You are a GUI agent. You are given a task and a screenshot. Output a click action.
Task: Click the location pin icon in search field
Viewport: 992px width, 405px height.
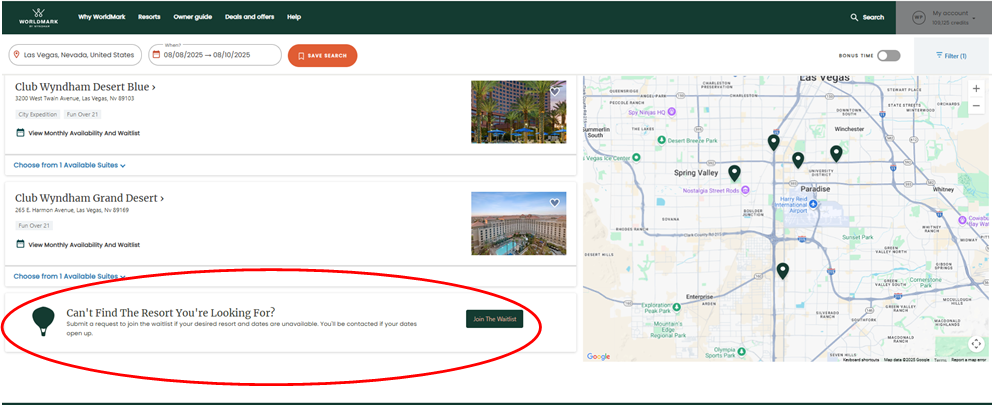coord(16,55)
